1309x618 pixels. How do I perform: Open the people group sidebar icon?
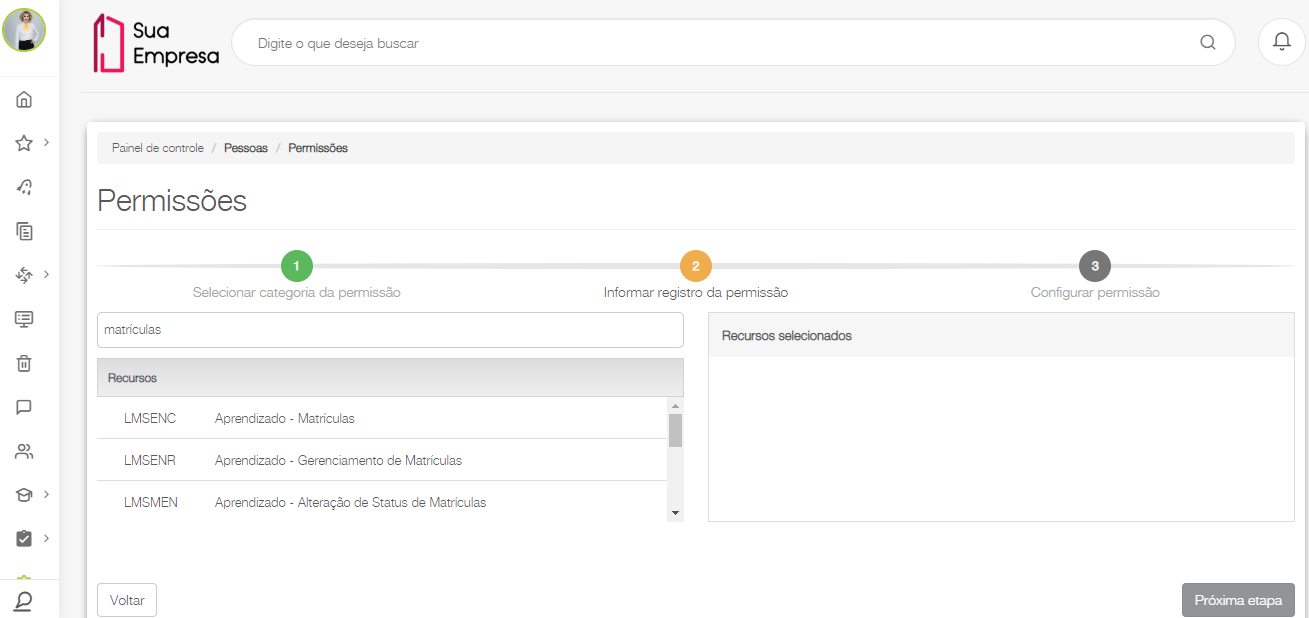[24, 451]
